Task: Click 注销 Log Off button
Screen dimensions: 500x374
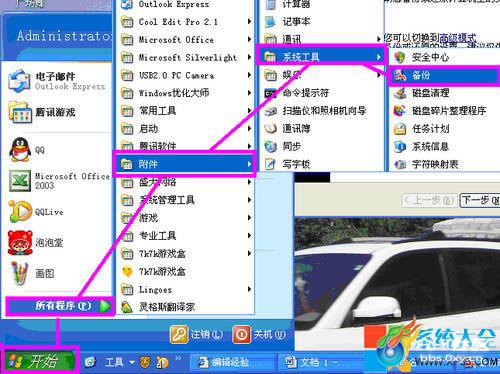Action: pos(197,334)
